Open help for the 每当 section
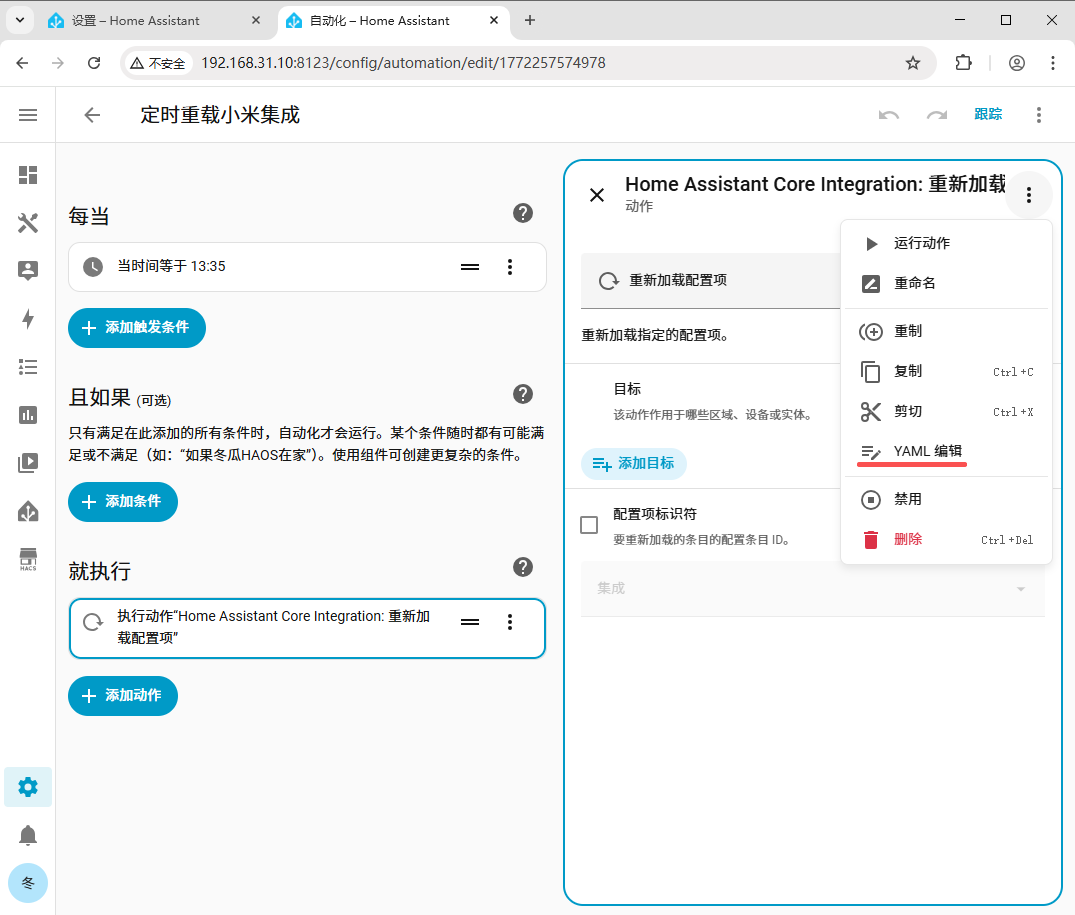The height and width of the screenshot is (915, 1075). point(522,213)
